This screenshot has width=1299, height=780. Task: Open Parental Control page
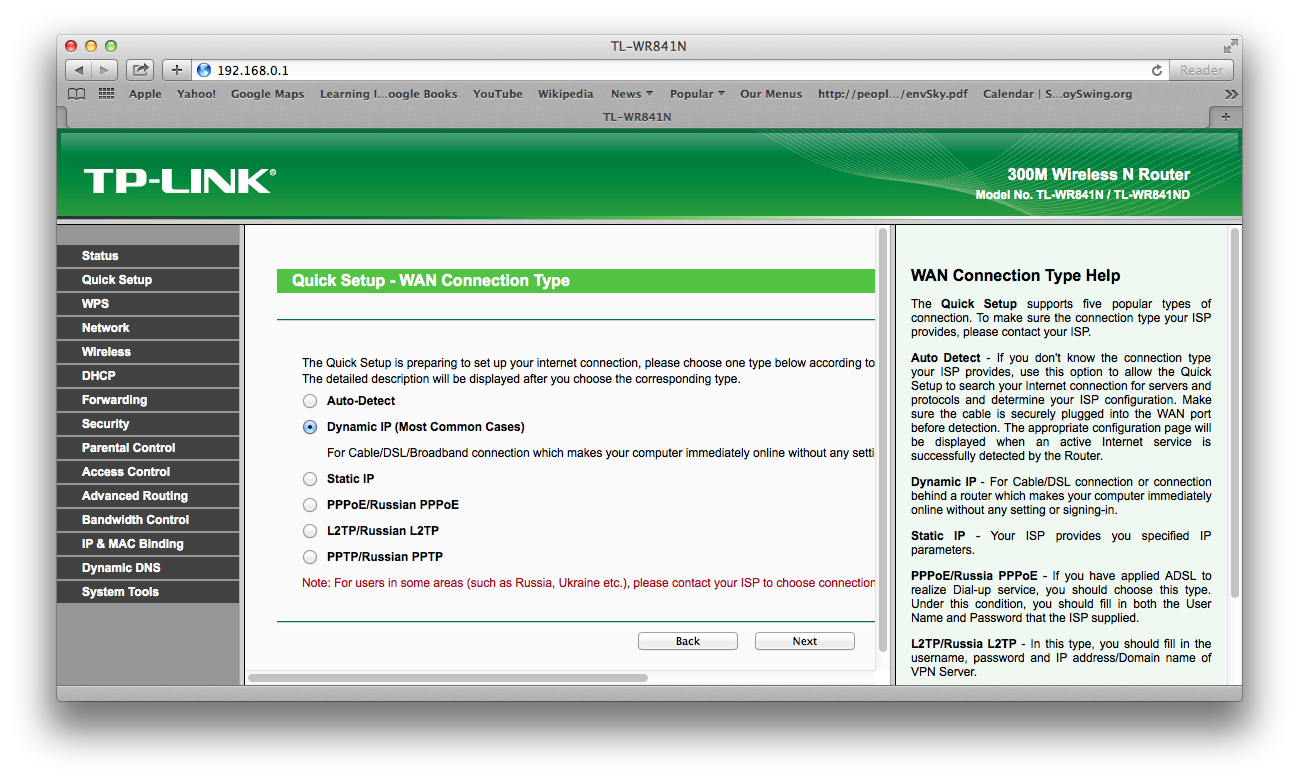point(148,448)
